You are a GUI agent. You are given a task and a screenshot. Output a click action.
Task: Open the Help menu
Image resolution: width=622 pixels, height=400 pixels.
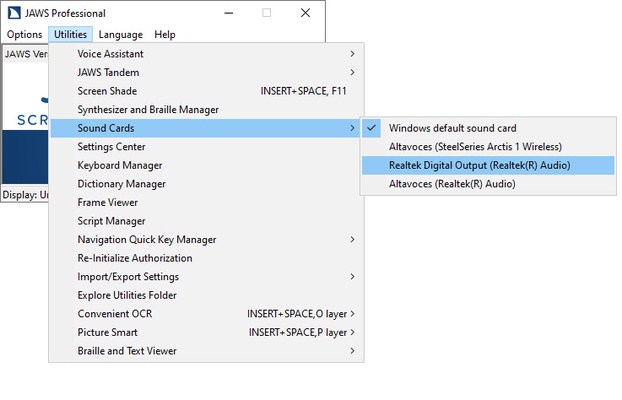click(x=165, y=35)
